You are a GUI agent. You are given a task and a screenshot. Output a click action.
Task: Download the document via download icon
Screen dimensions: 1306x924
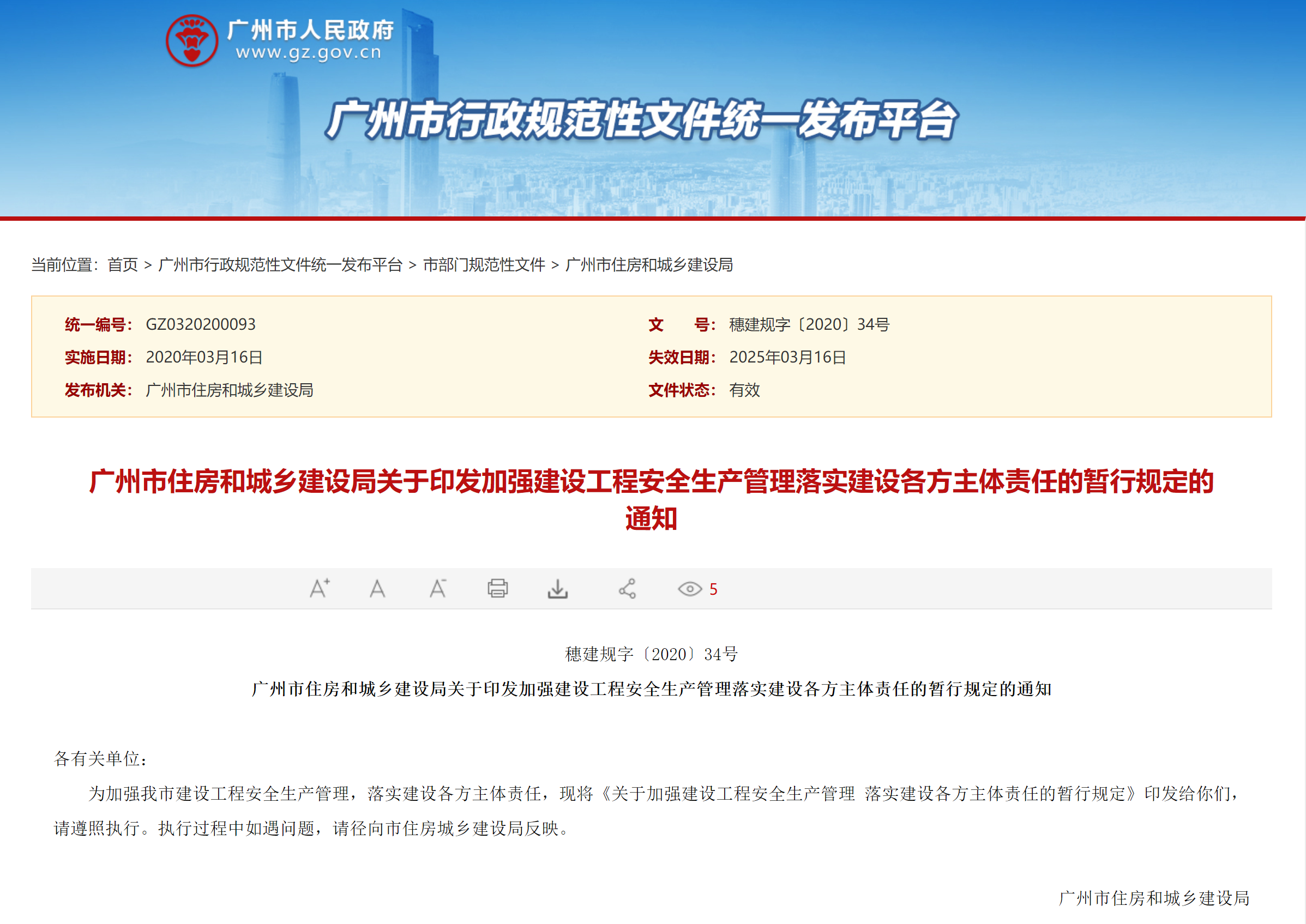(x=557, y=589)
